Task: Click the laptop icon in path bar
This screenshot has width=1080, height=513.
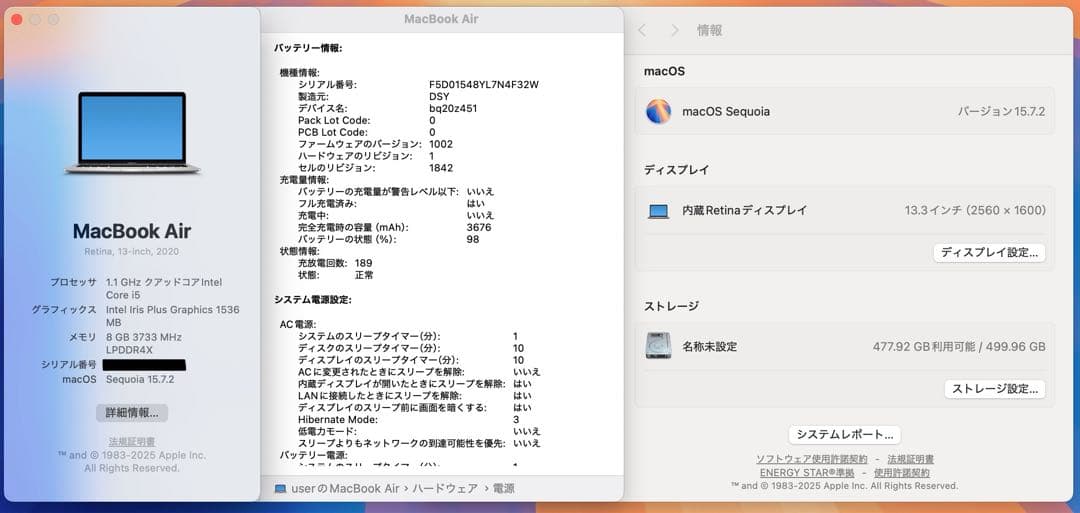Action: [280, 489]
